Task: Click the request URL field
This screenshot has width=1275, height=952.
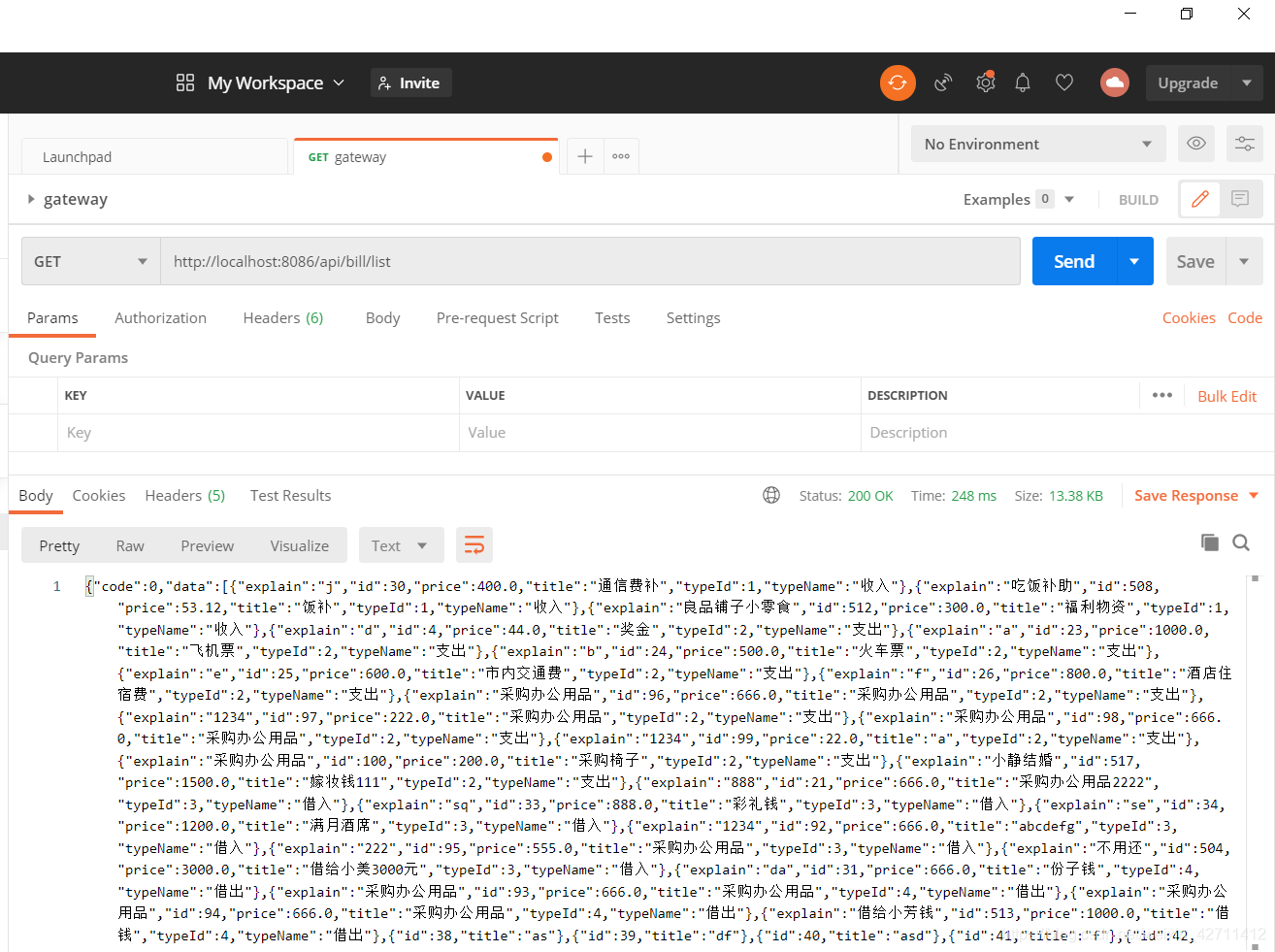Action: [x=590, y=261]
